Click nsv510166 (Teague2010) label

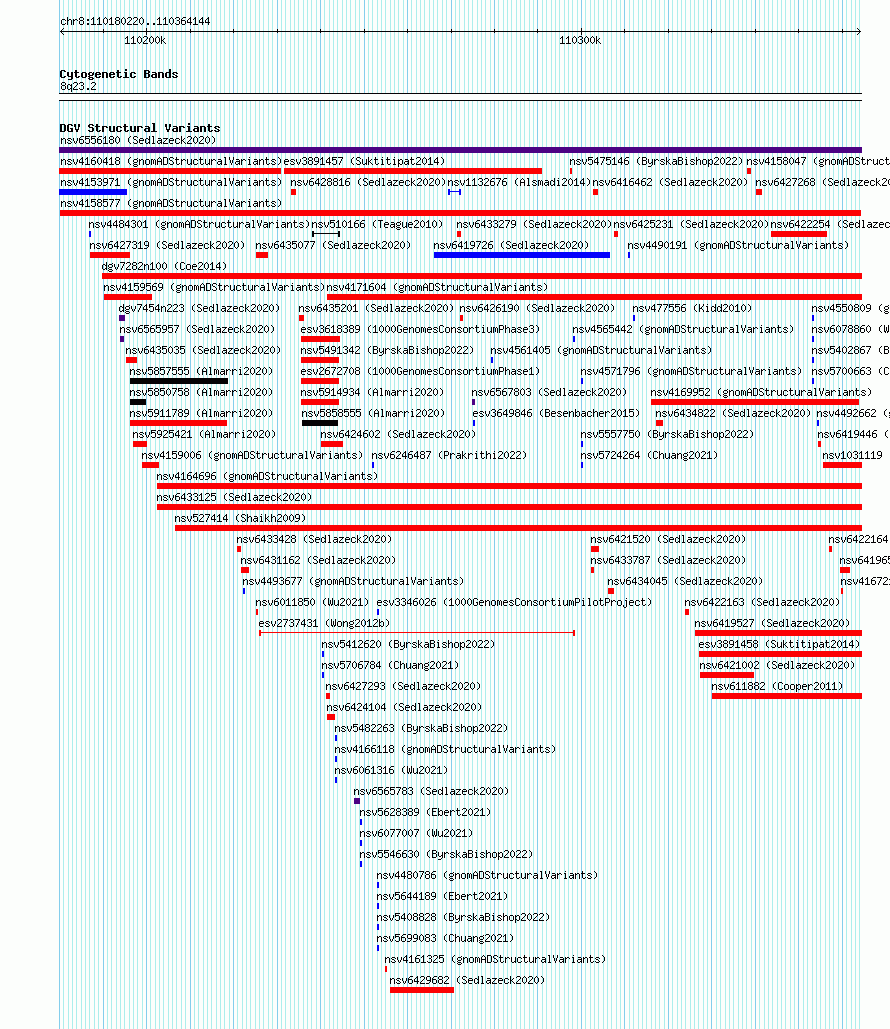(377, 224)
